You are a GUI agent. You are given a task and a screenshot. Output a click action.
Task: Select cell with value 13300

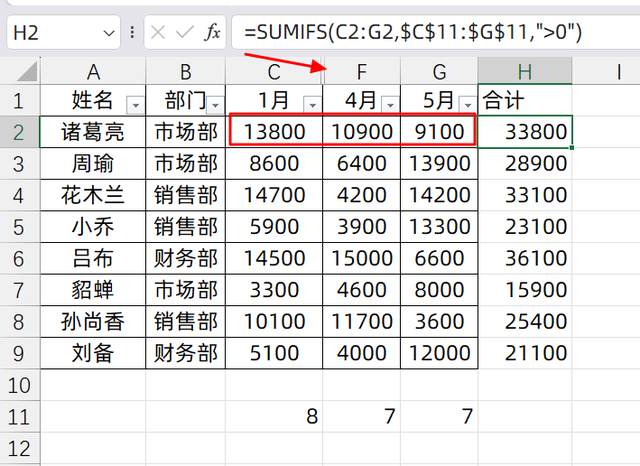439,226
